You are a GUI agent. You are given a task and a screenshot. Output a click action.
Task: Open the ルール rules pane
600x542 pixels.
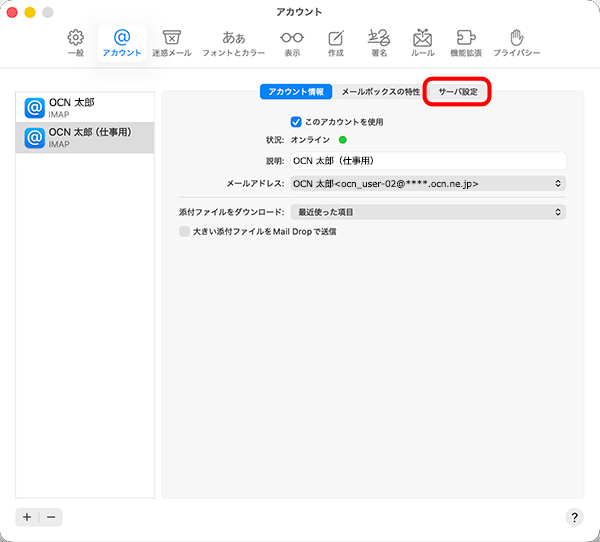point(422,42)
